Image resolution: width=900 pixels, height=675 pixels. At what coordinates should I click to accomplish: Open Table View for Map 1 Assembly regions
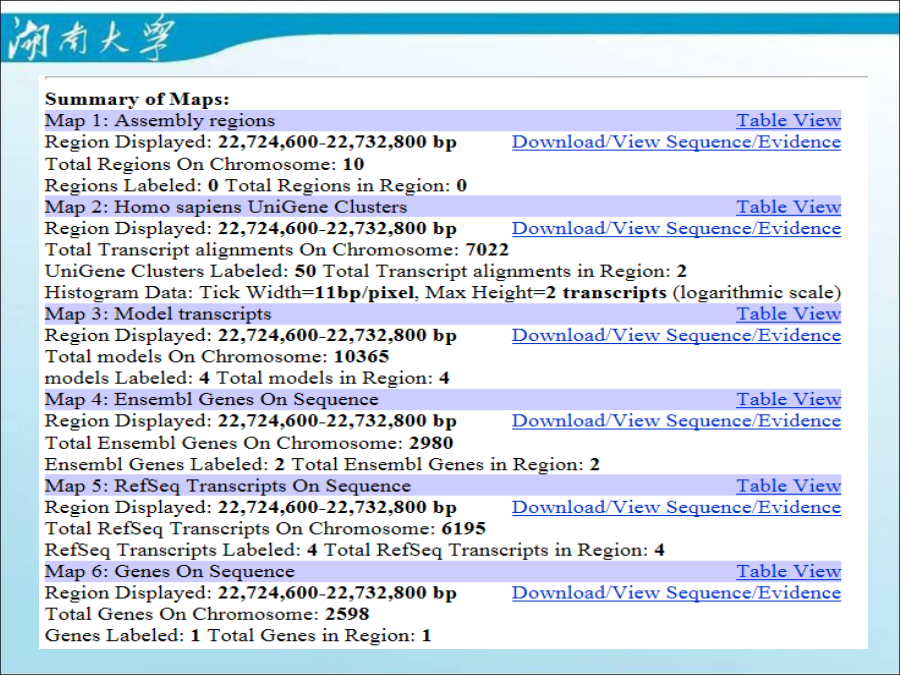pyautogui.click(x=789, y=121)
